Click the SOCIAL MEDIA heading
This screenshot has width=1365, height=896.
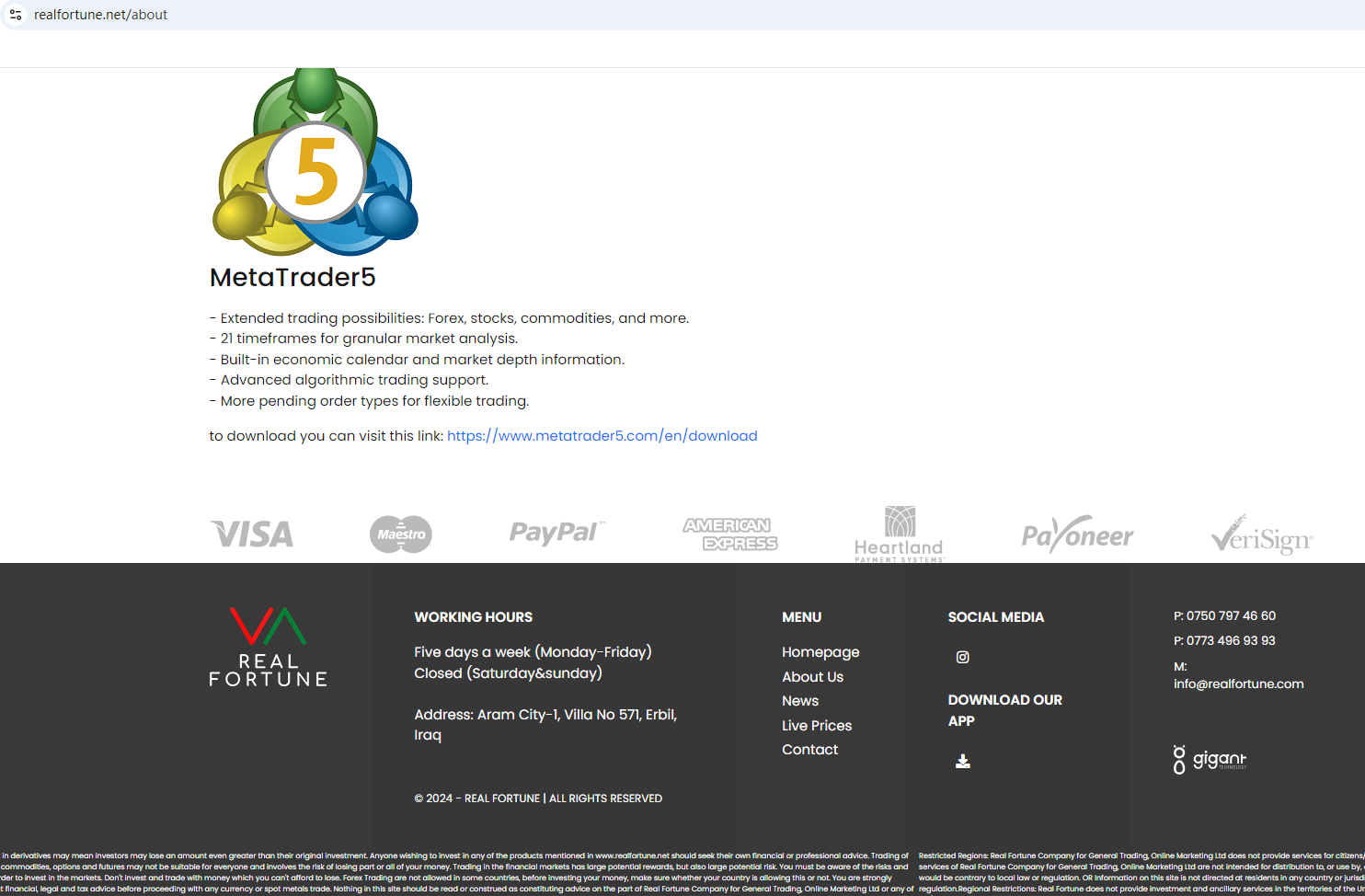(996, 617)
